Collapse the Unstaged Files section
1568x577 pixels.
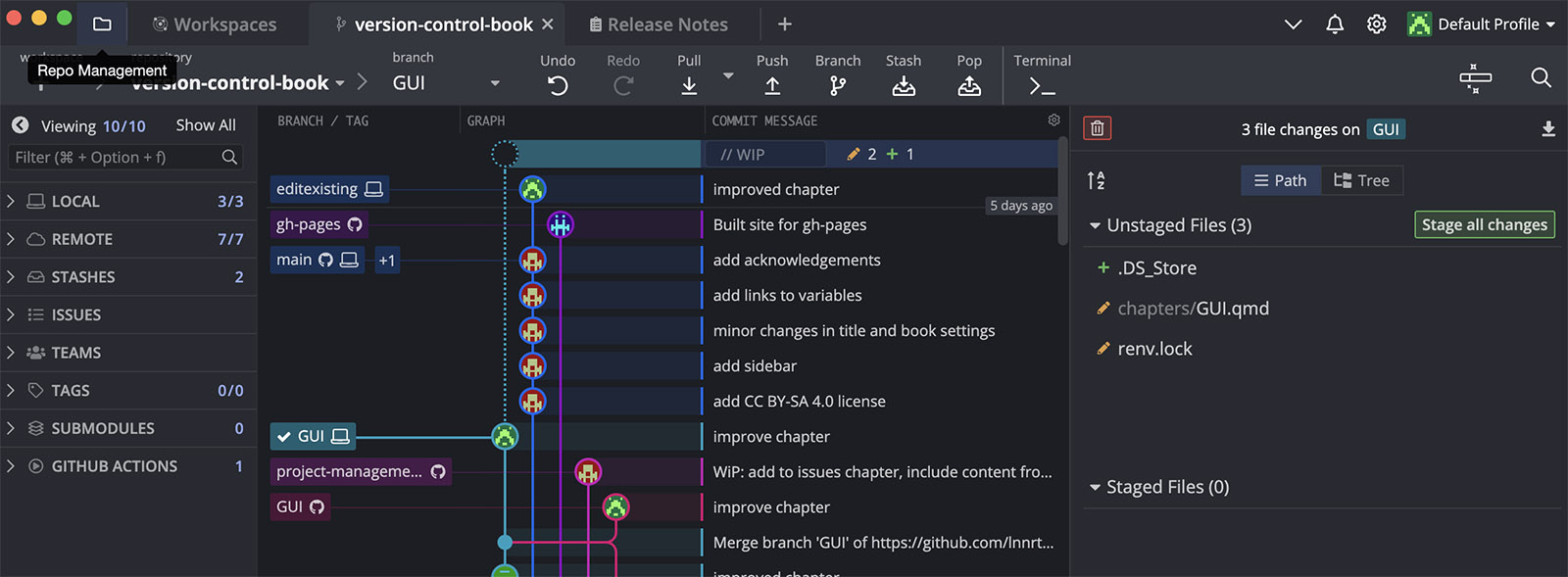pos(1095,225)
